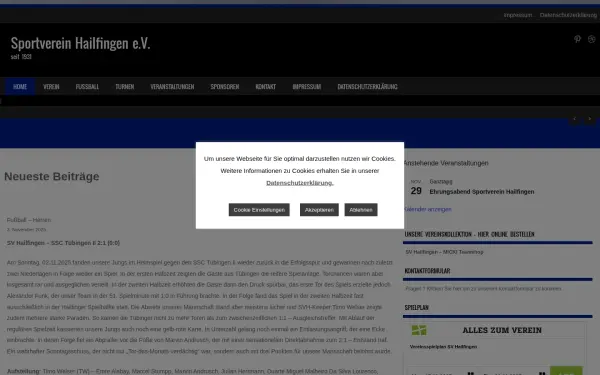Viewport: 600px width, 375px height.
Task: Open the KONTAKT menu item
Action: click(x=266, y=87)
